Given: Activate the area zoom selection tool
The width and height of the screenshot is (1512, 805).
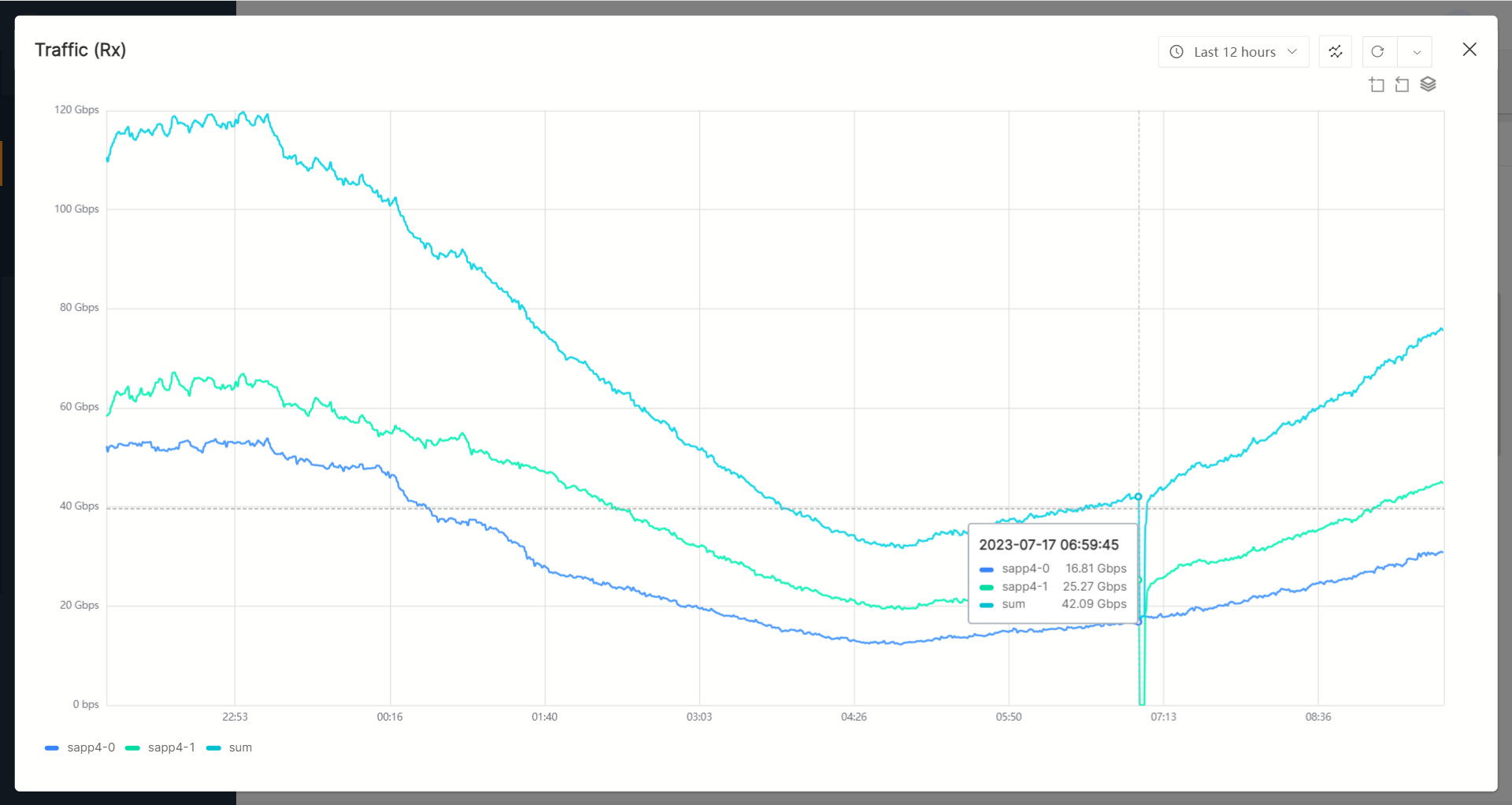Looking at the screenshot, I should [1377, 85].
